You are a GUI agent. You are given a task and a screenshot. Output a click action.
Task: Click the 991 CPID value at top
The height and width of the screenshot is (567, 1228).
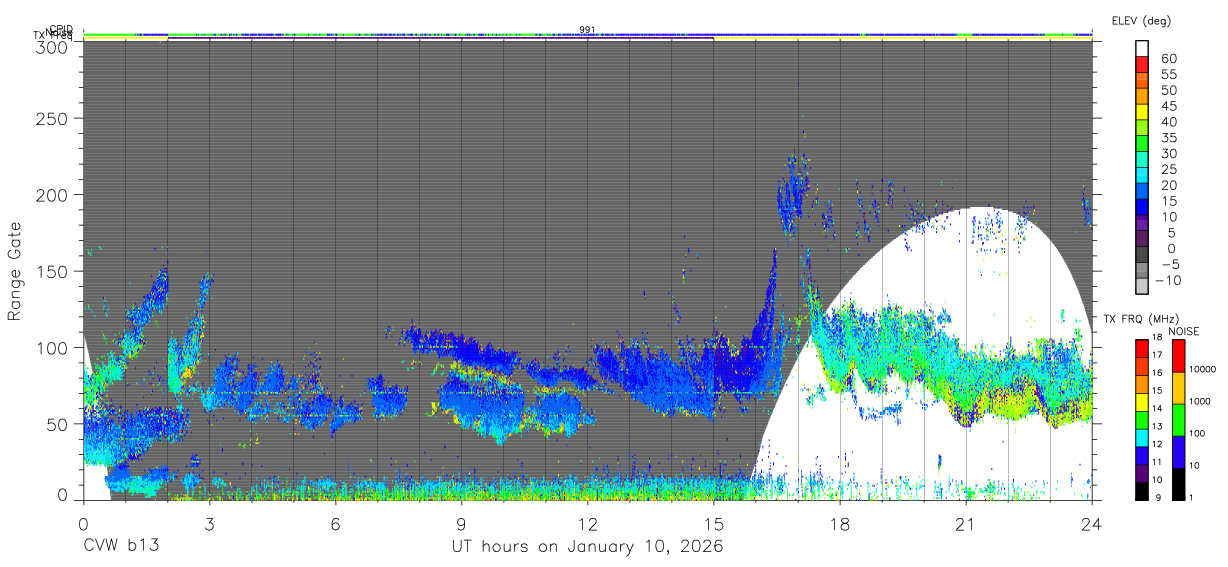click(x=587, y=30)
